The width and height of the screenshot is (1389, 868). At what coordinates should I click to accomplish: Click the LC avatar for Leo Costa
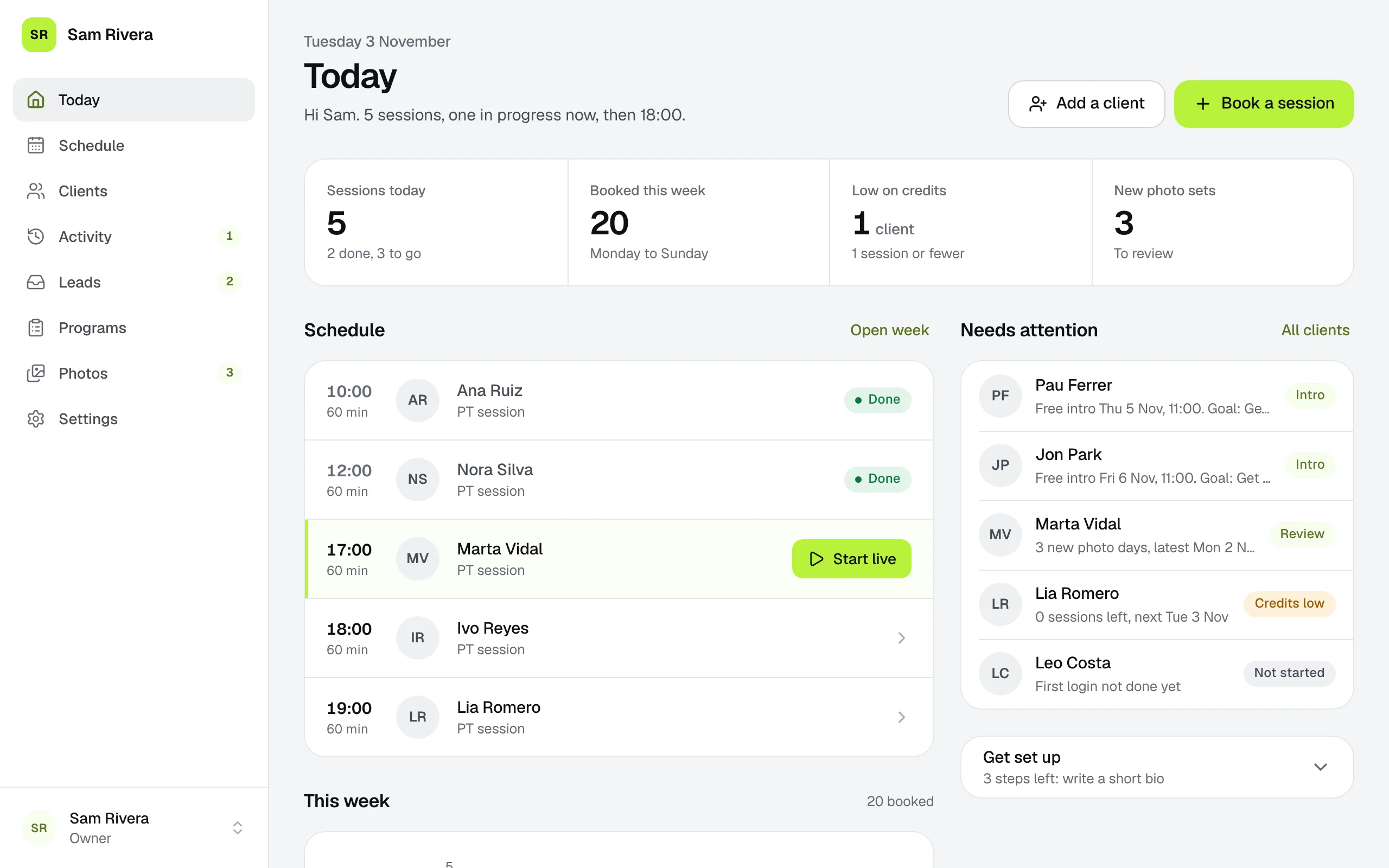(1000, 673)
